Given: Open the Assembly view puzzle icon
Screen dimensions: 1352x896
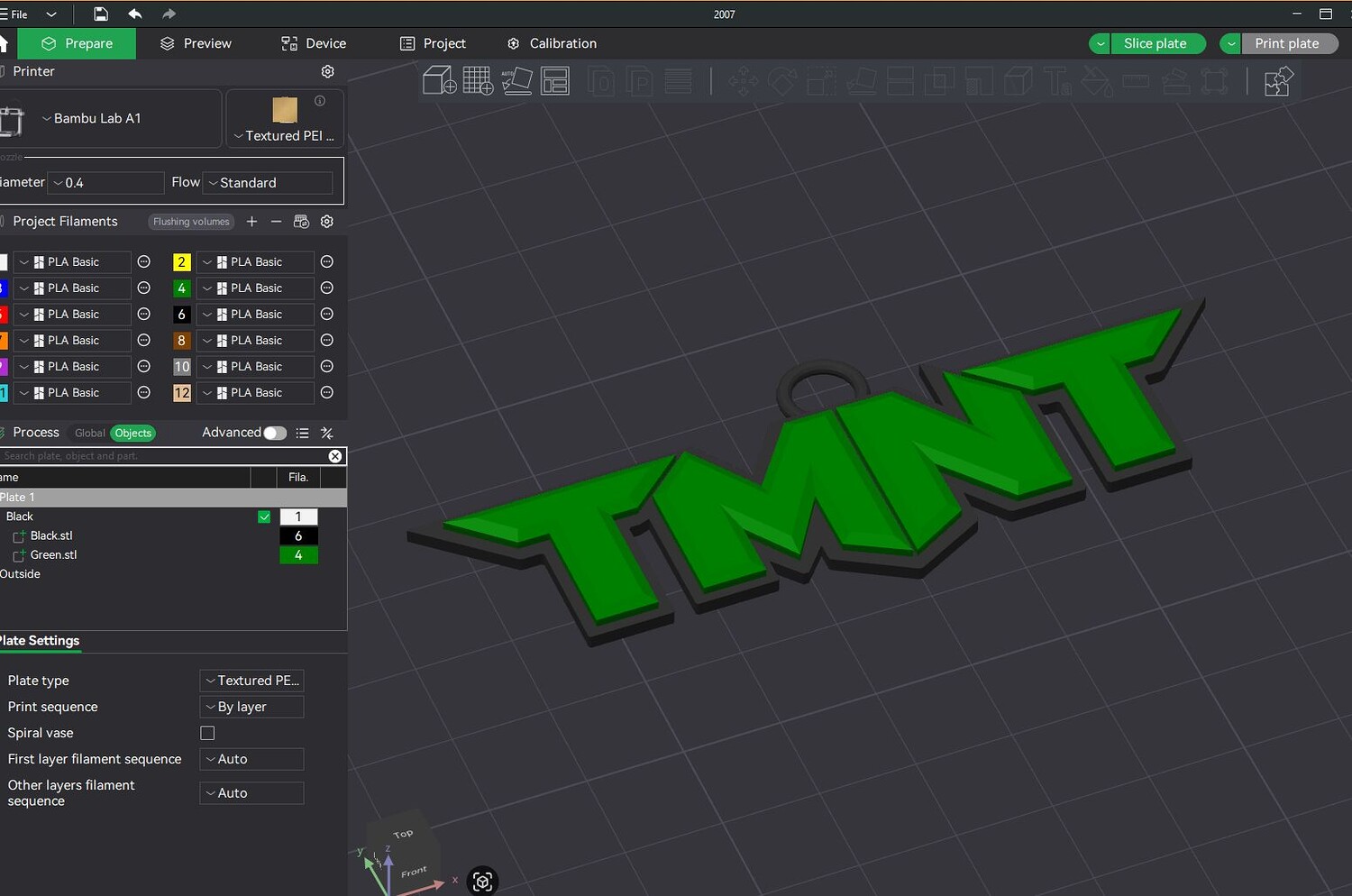Looking at the screenshot, I should click(x=1279, y=82).
